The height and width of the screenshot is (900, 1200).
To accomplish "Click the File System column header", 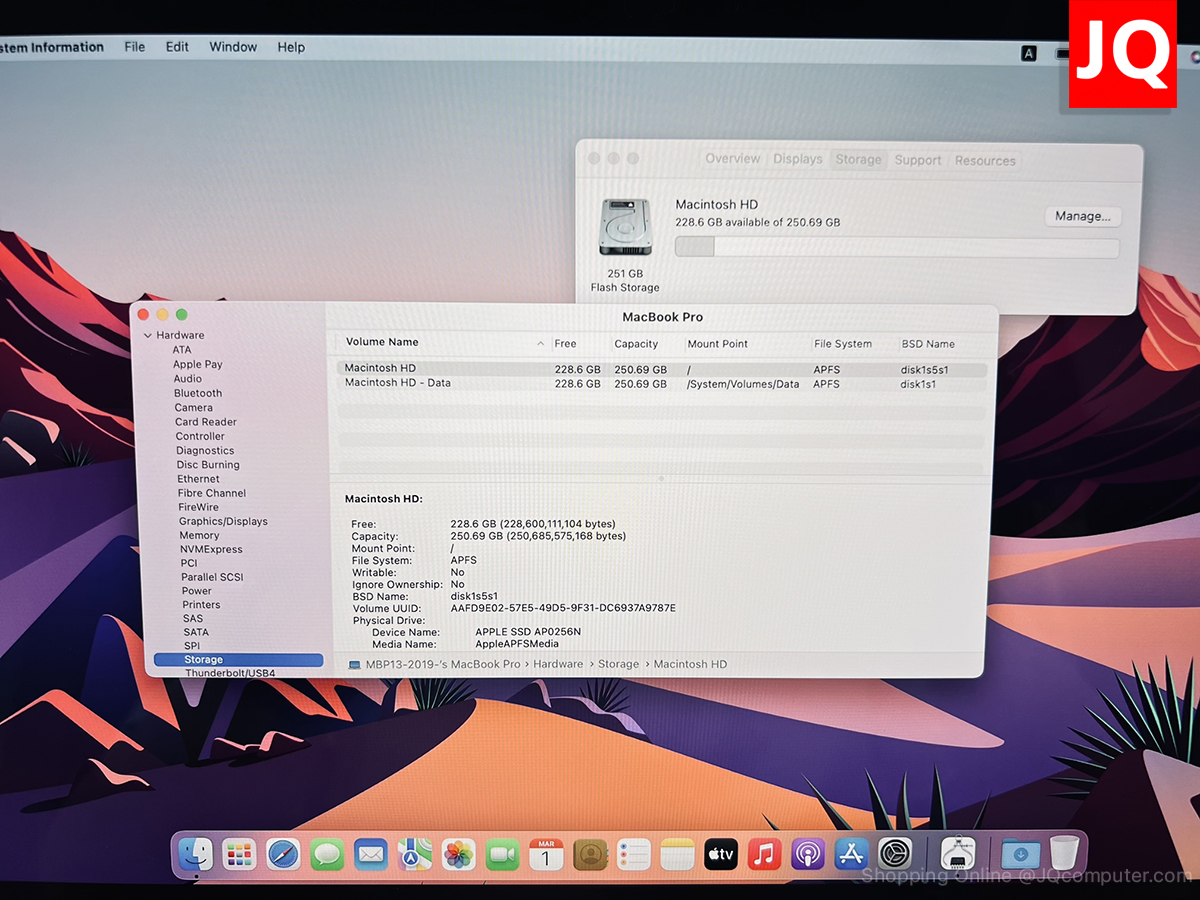I will coord(843,344).
